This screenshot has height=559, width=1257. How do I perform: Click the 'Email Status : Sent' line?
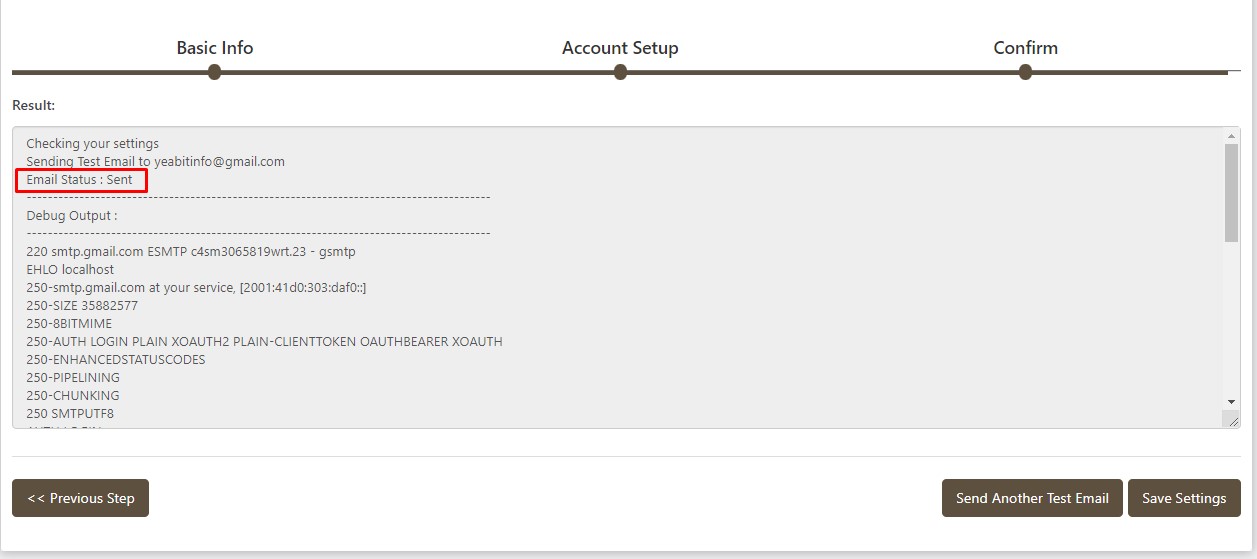(80, 180)
